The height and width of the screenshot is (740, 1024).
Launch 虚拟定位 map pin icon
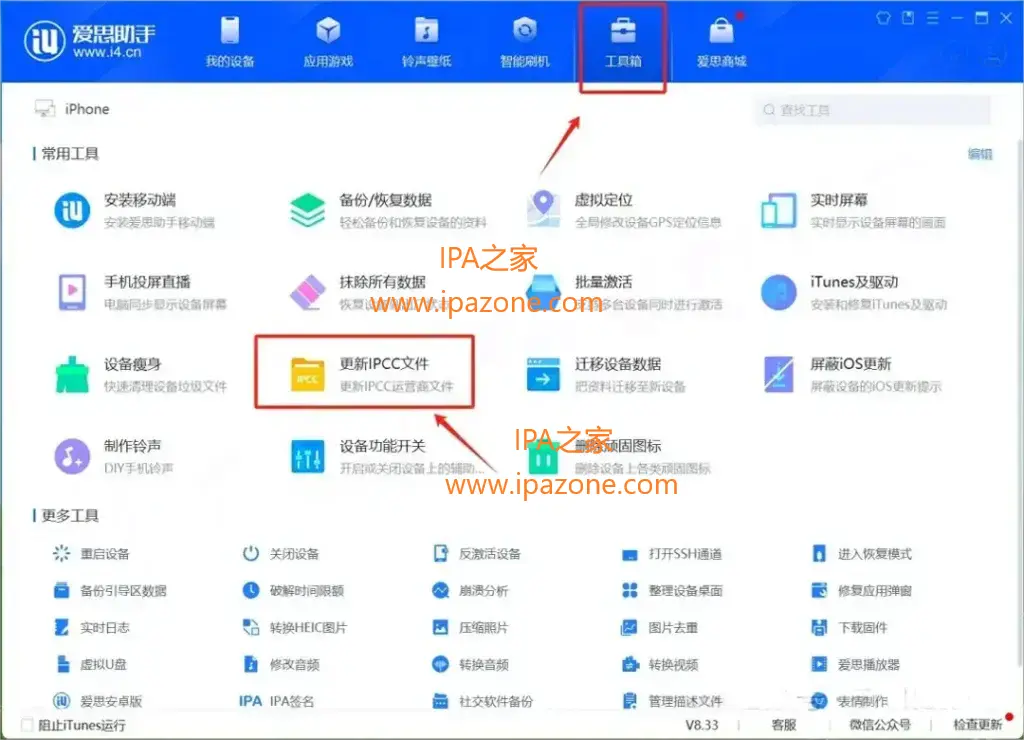[x=543, y=209]
